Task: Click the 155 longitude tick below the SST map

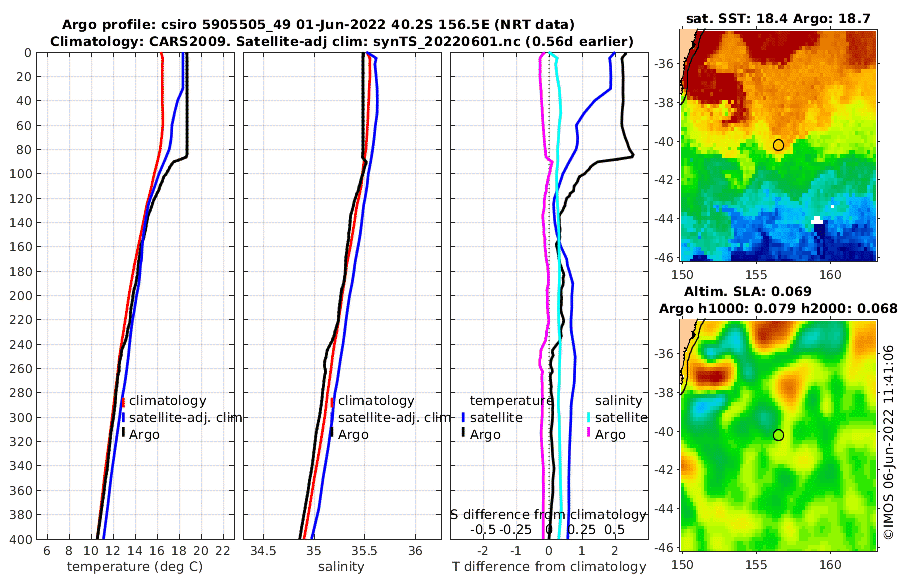Action: point(757,274)
